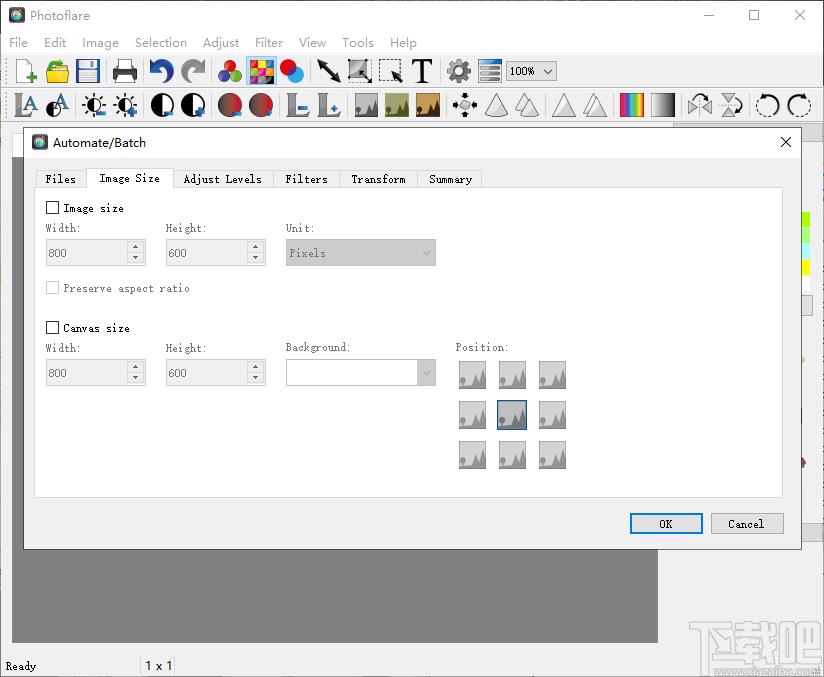Increase Canvas size Width spinner
This screenshot has width=824, height=677.
(x=136, y=366)
